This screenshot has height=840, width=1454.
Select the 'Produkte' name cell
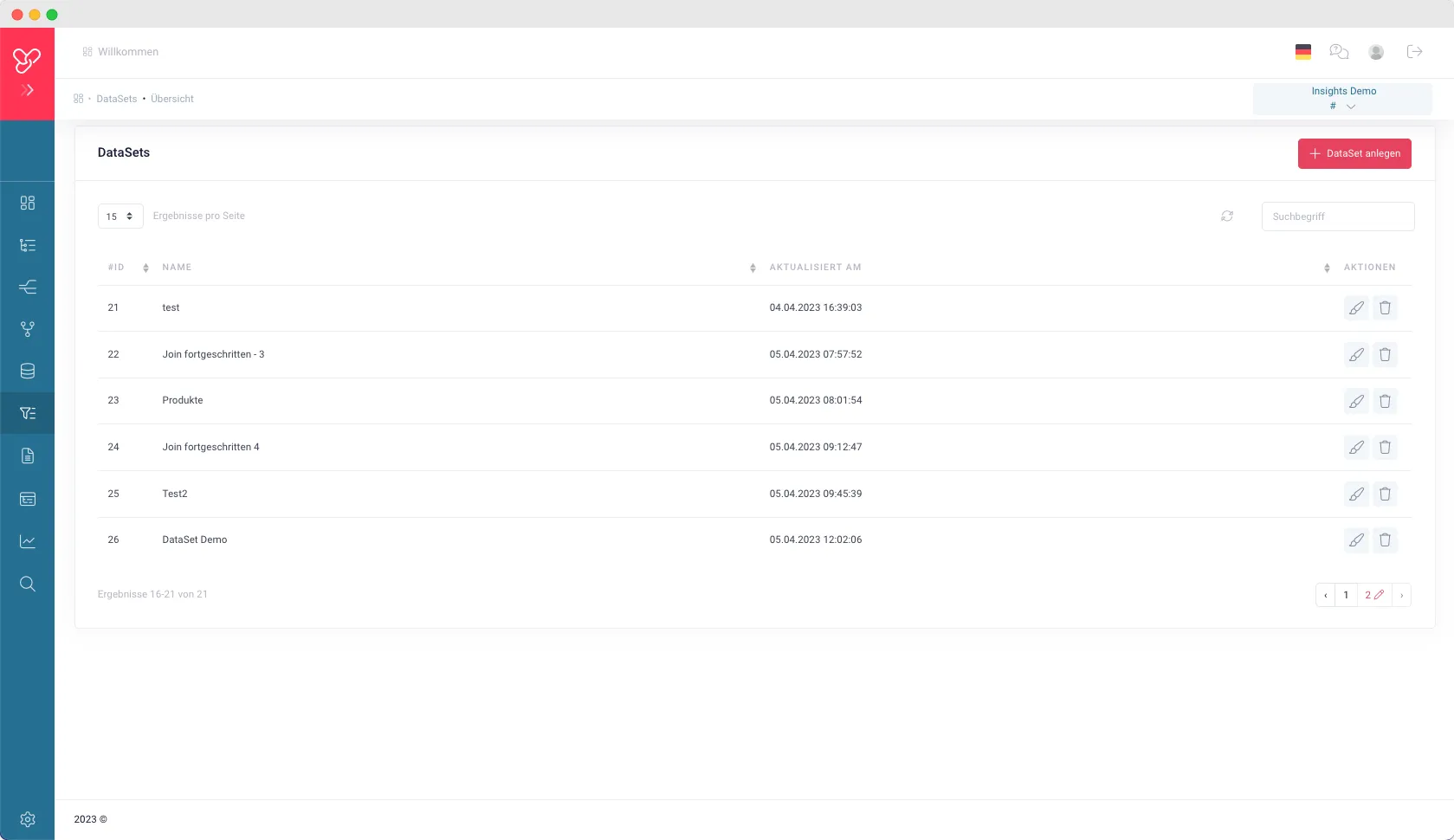coord(183,400)
